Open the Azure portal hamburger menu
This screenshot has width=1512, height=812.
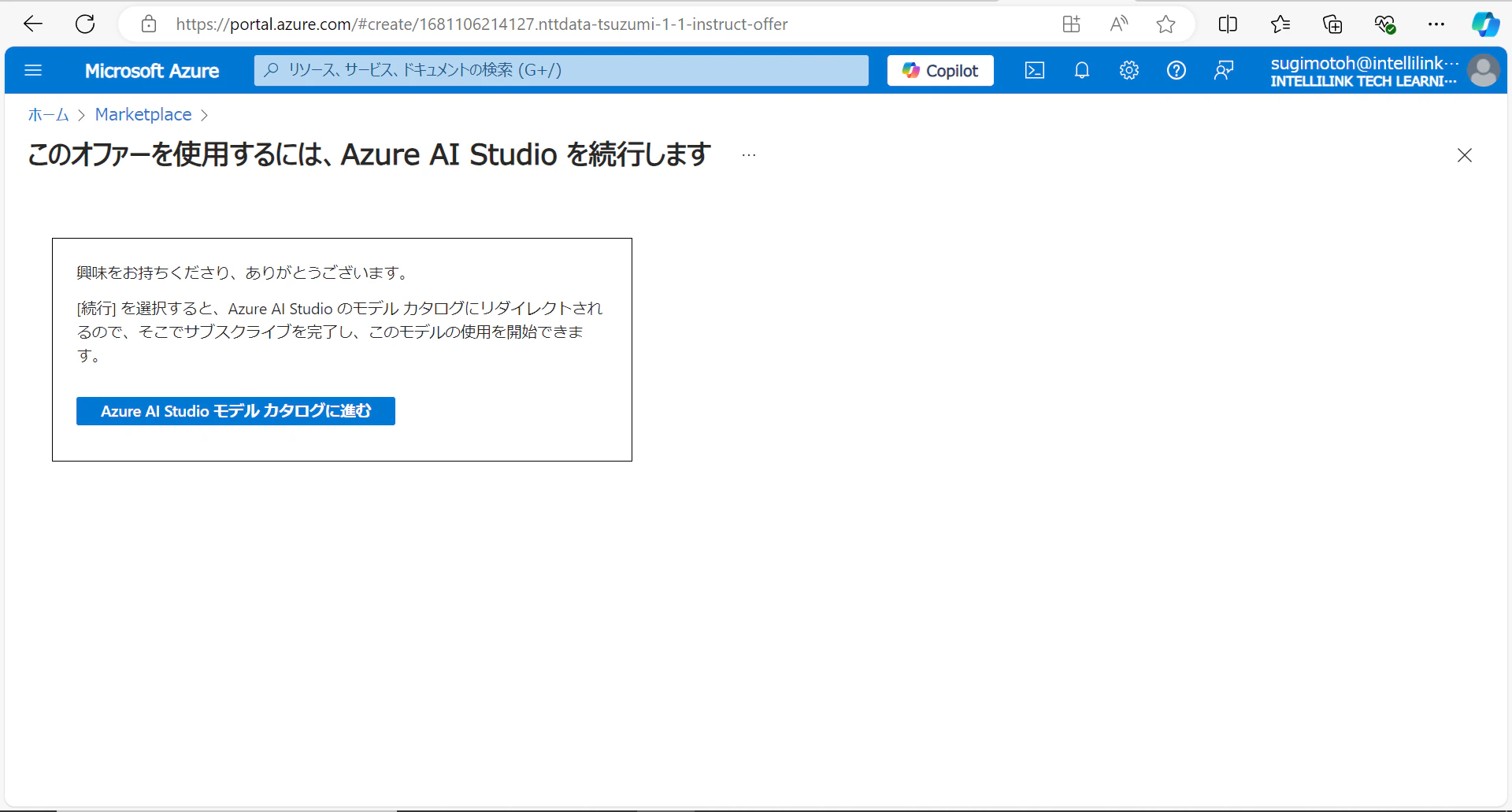coord(33,71)
